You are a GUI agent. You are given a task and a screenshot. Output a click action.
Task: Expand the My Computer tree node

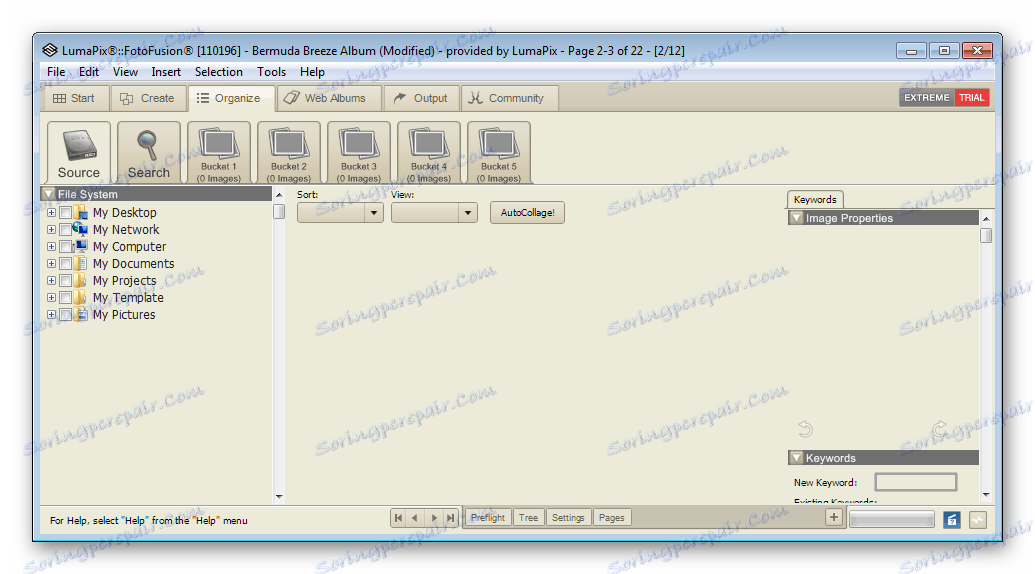coord(51,247)
